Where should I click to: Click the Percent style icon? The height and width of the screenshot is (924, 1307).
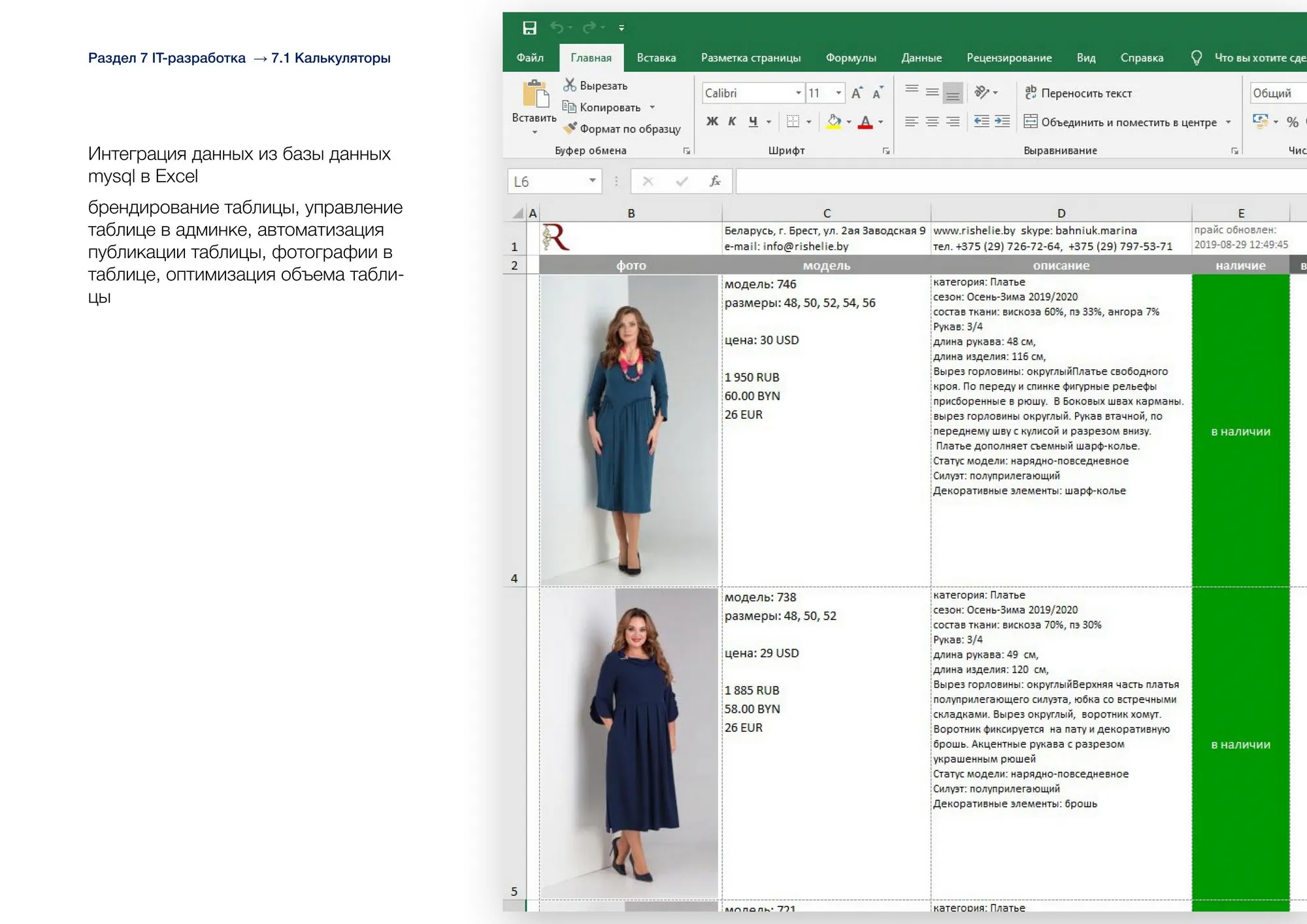click(x=1291, y=122)
